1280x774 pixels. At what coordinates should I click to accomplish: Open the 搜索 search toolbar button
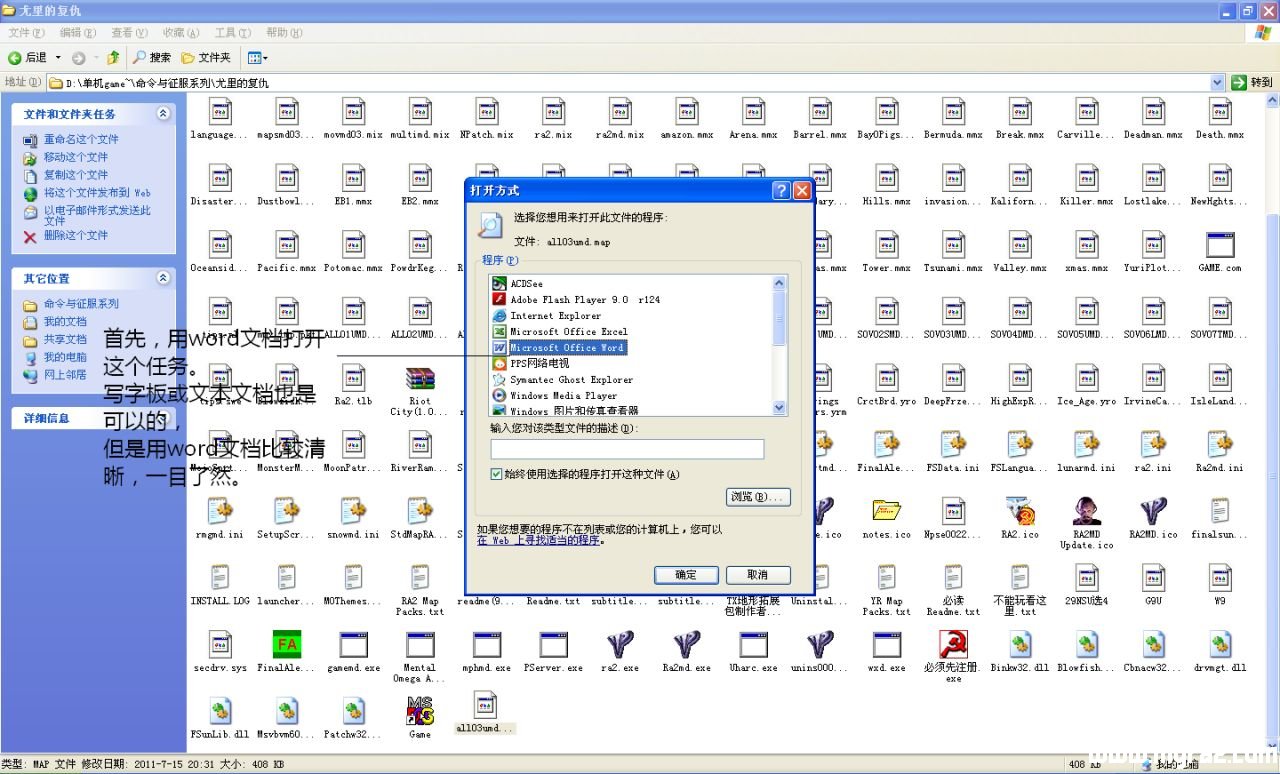(152, 58)
